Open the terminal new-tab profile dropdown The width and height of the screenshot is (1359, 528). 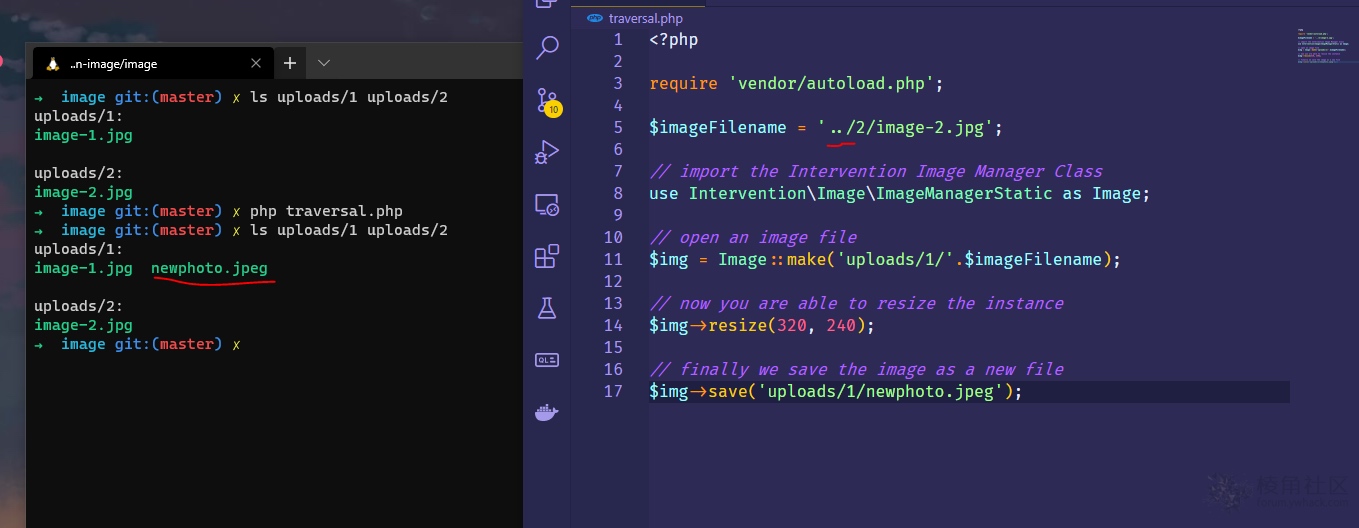pyautogui.click(x=324, y=63)
